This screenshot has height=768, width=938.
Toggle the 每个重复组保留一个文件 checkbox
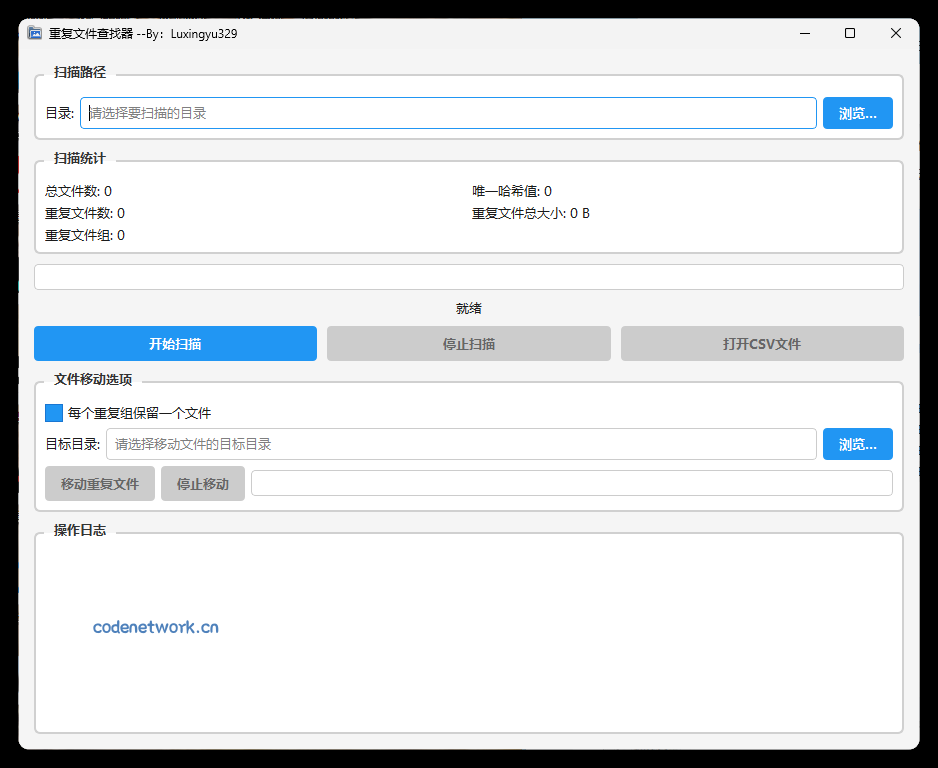(54, 412)
